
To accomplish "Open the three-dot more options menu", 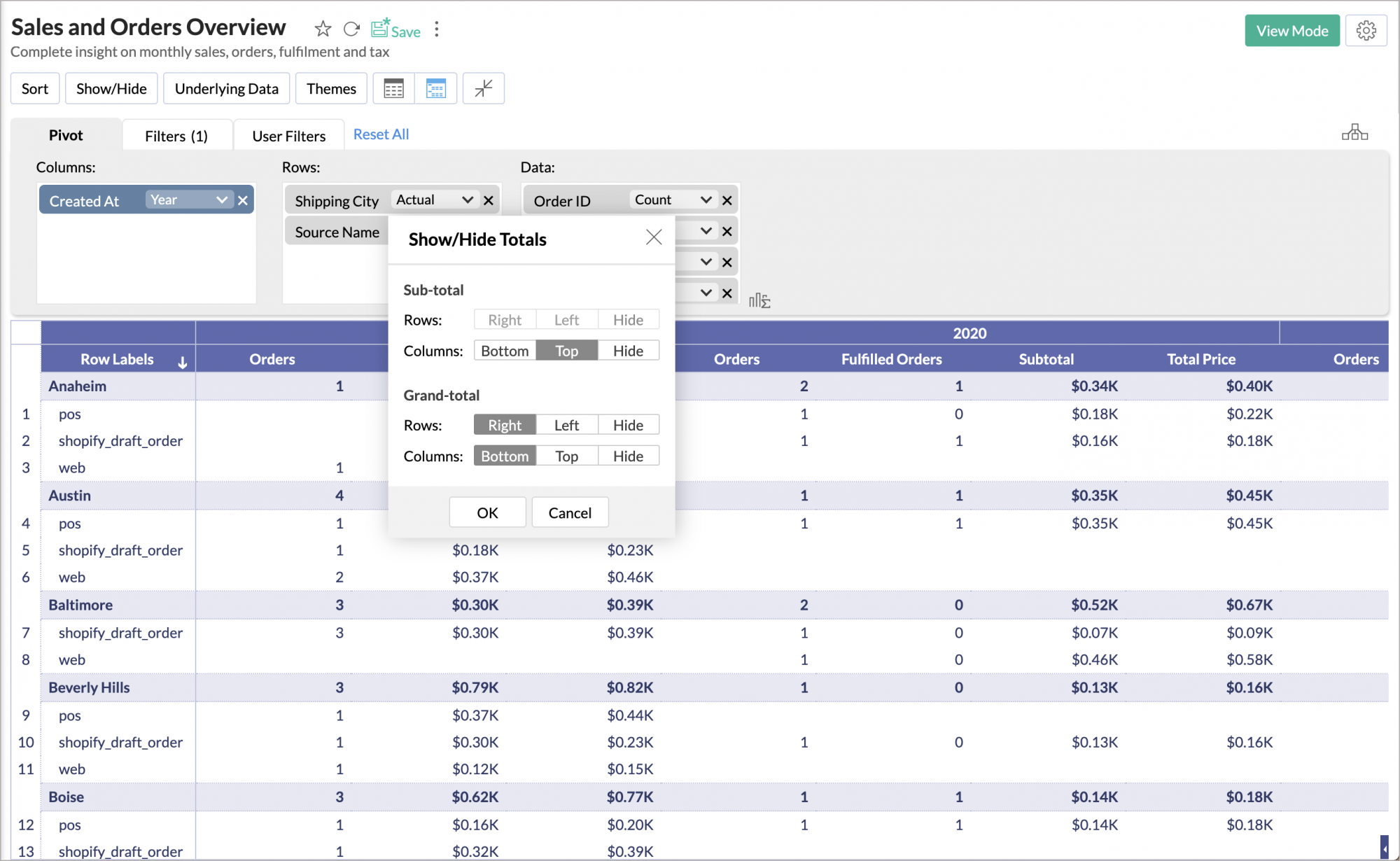I will [437, 29].
